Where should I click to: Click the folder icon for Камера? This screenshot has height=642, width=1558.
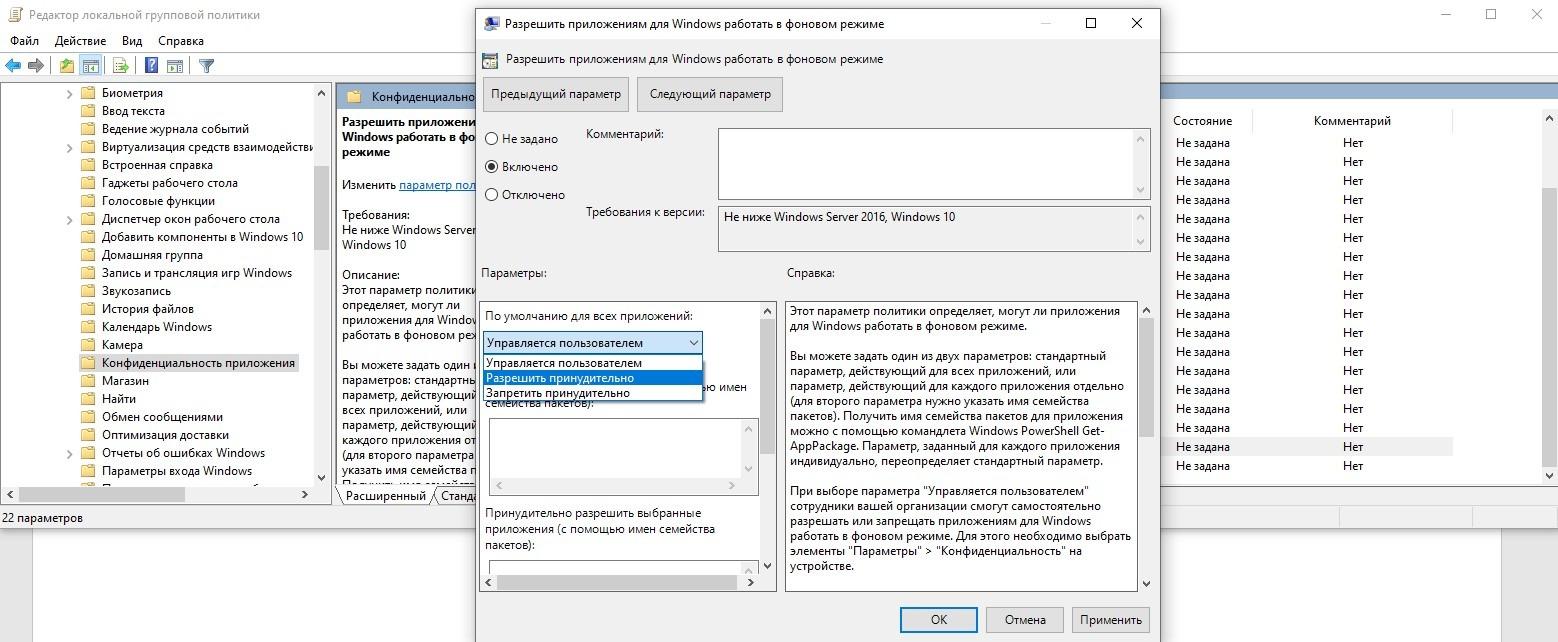87,345
